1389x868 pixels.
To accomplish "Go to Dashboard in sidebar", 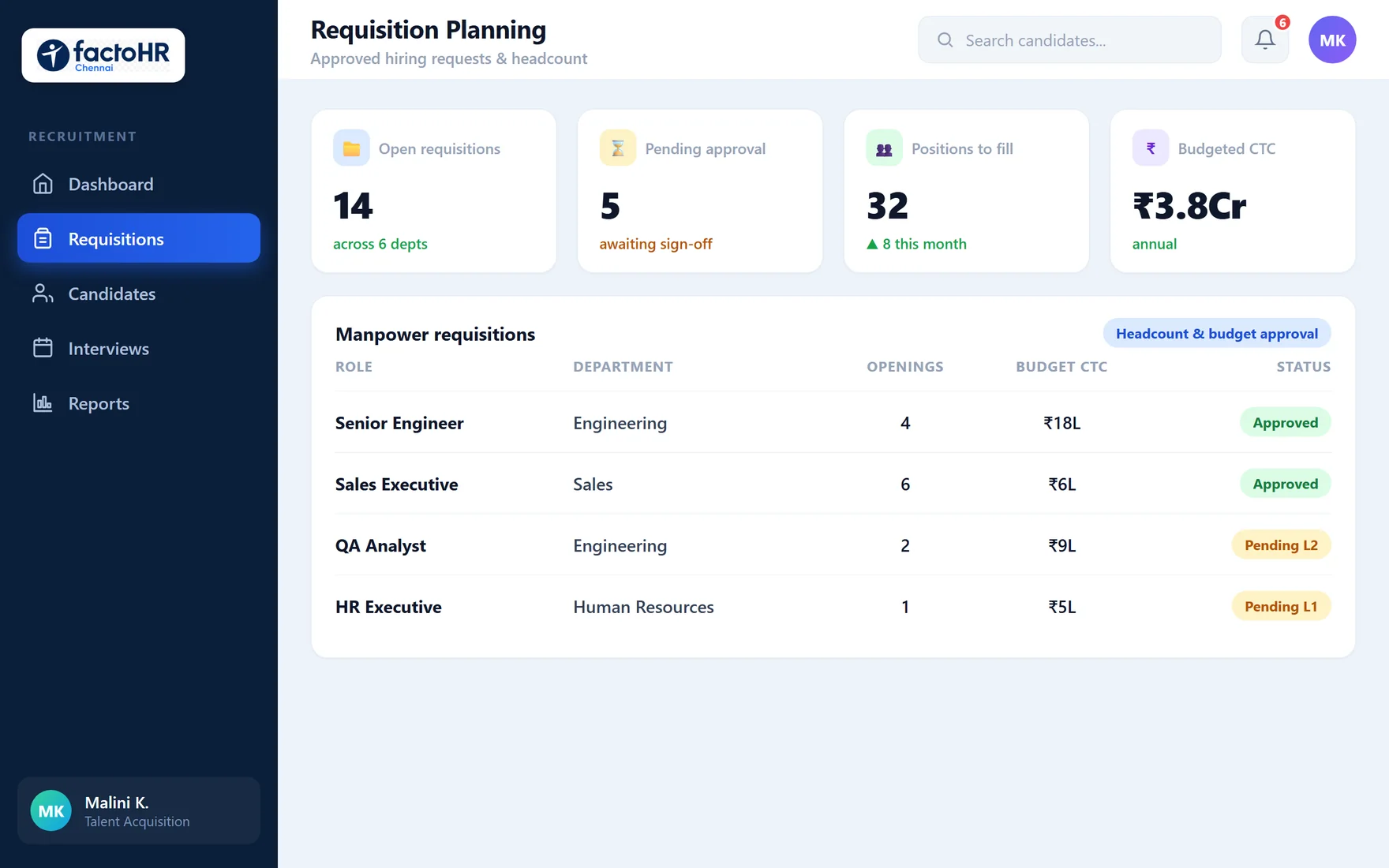I will point(139,184).
